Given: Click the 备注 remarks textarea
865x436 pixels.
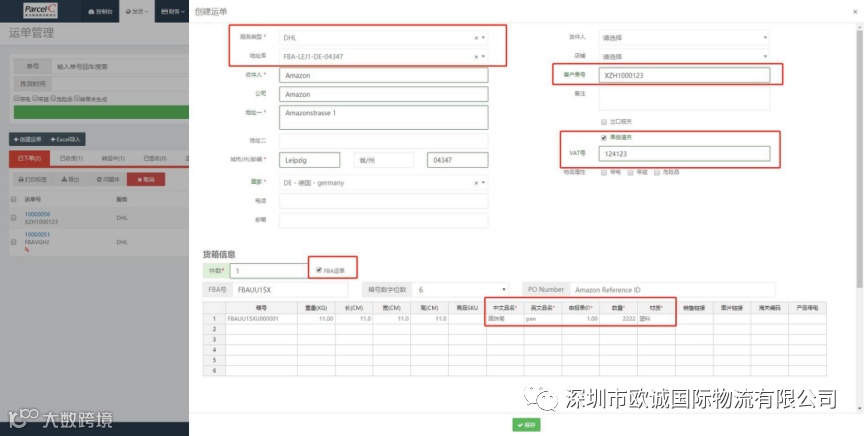Looking at the screenshot, I should (x=684, y=98).
